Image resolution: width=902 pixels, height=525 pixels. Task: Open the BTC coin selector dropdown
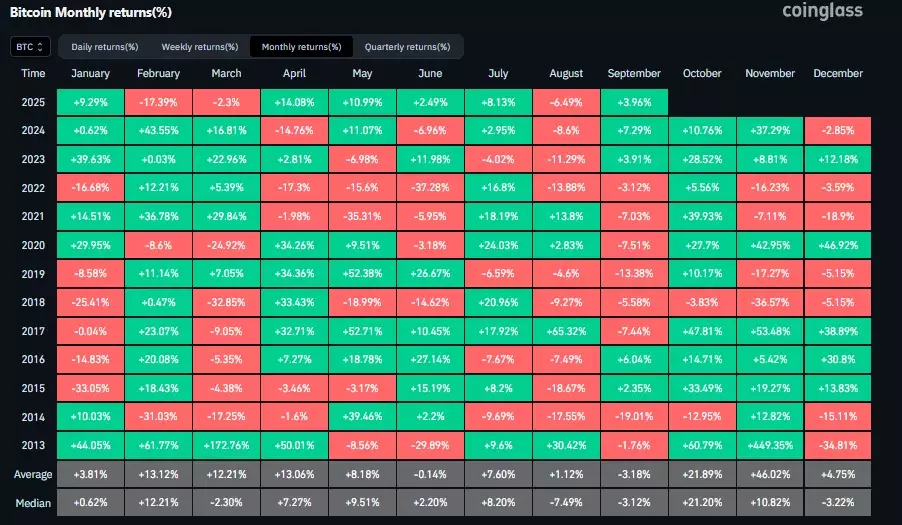(x=30, y=47)
